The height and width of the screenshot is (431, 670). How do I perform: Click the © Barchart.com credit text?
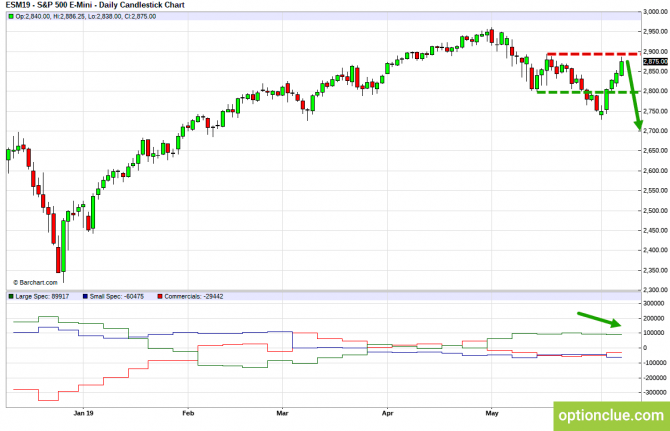35,282
